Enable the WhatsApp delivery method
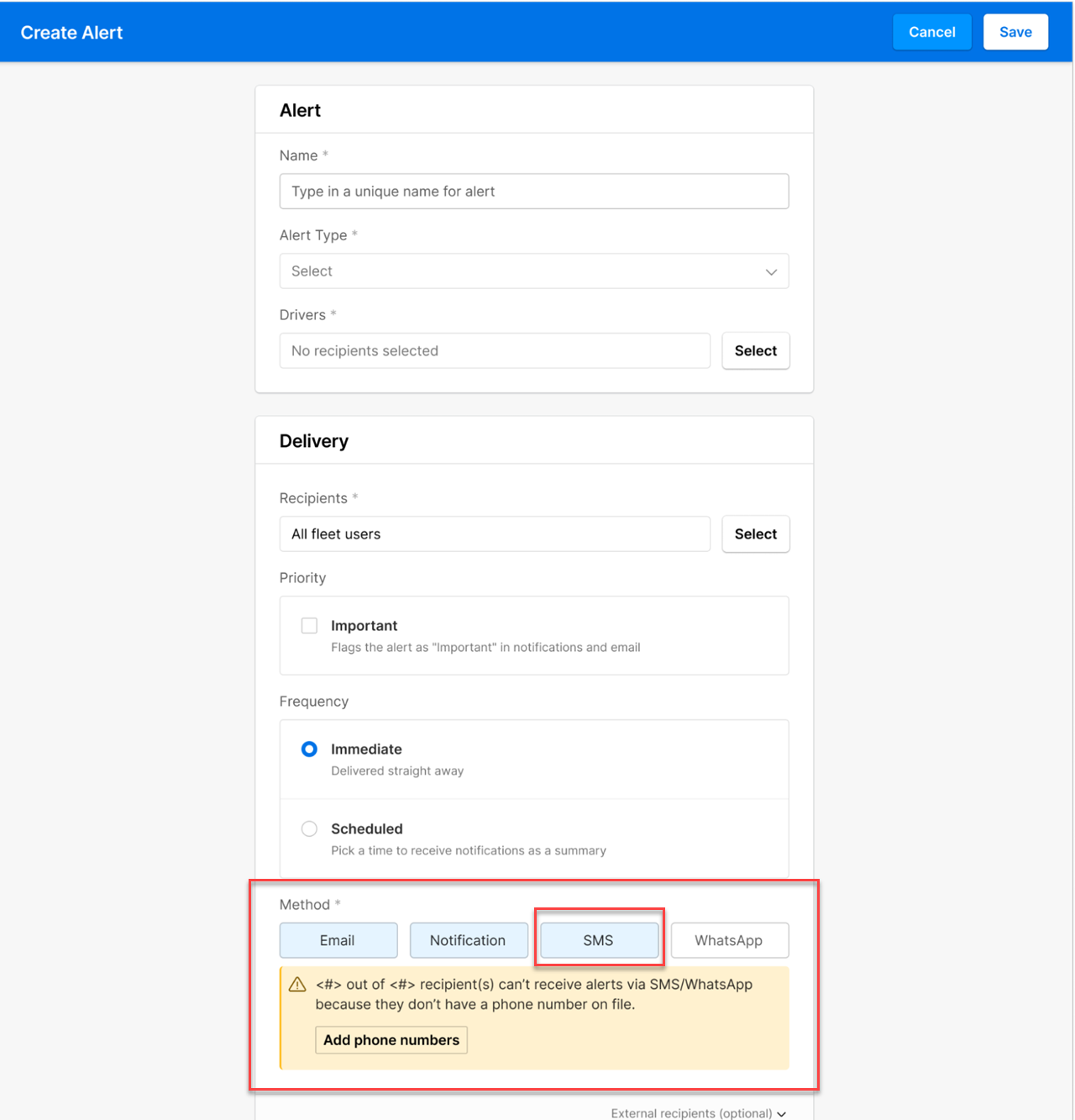The image size is (1075, 1120). pyautogui.click(x=728, y=940)
